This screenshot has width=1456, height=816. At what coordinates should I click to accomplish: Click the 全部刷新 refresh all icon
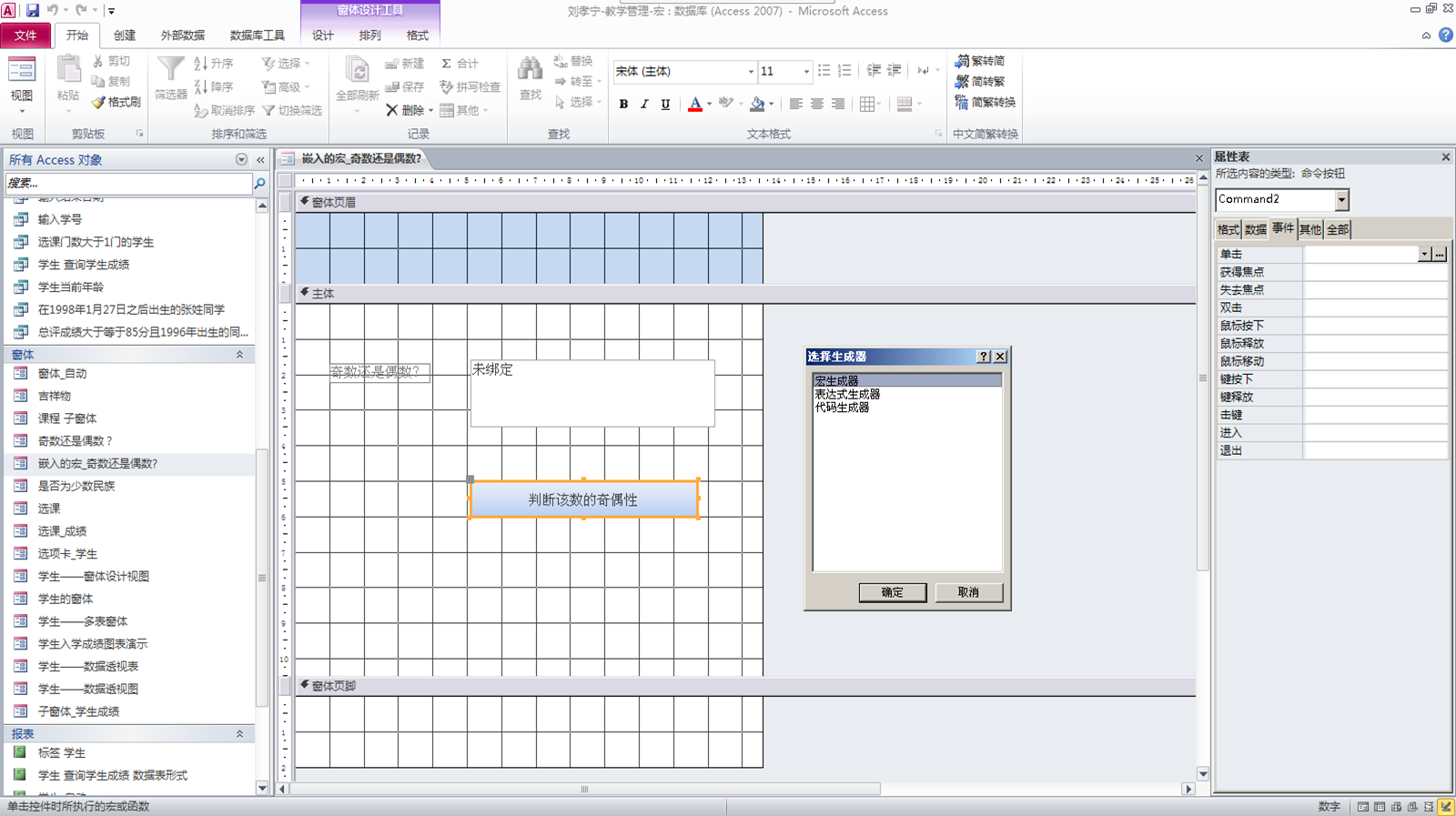pyautogui.click(x=357, y=70)
